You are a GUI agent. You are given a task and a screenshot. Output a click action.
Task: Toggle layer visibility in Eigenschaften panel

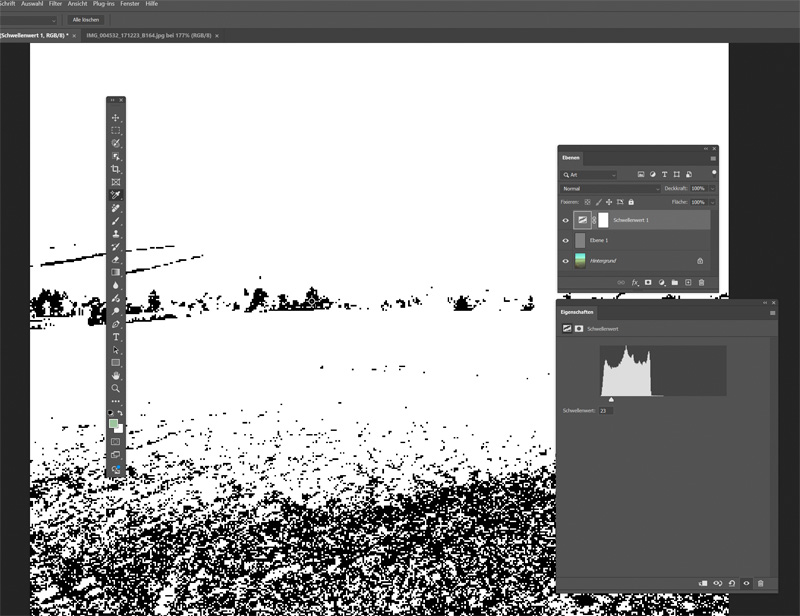coord(746,583)
